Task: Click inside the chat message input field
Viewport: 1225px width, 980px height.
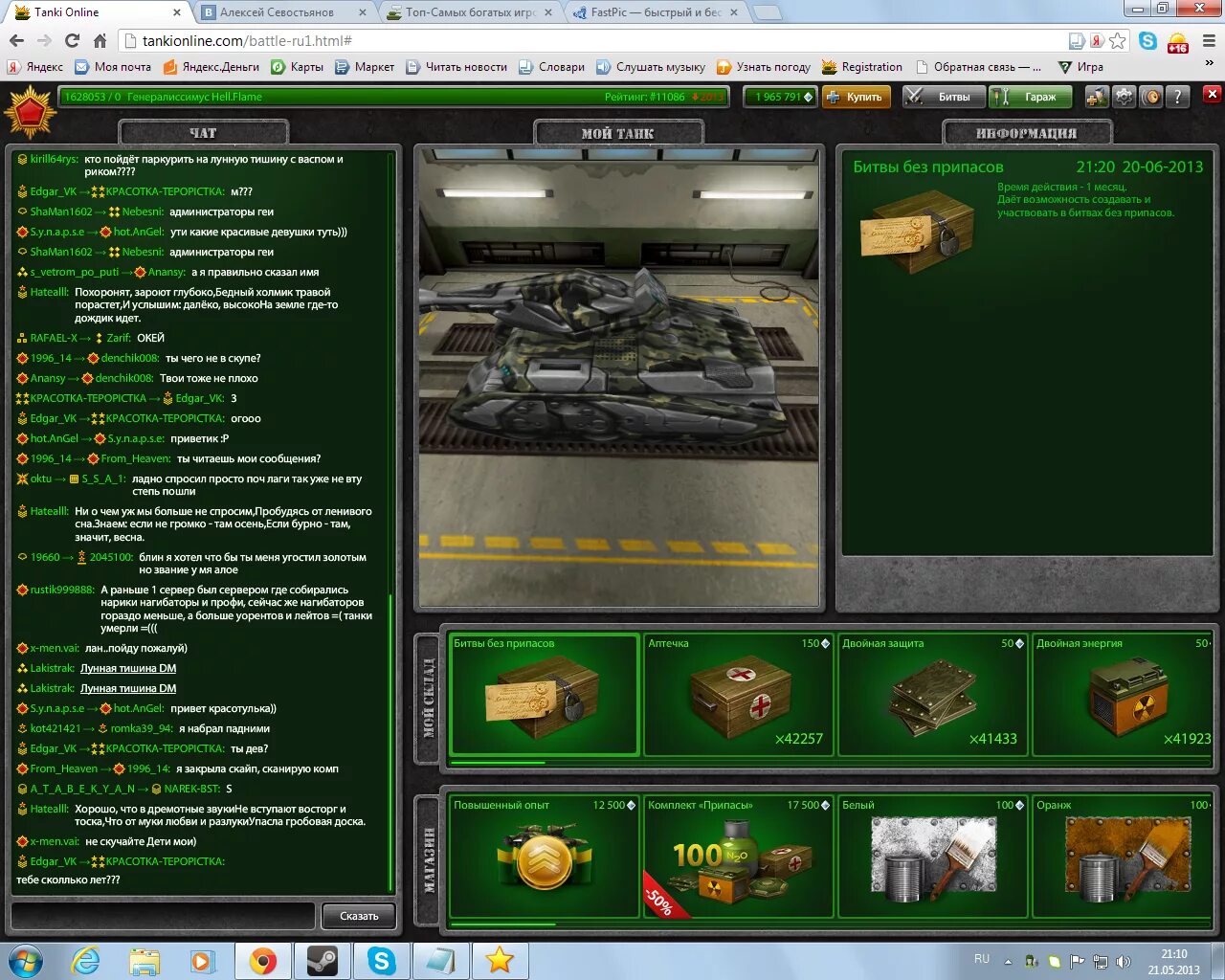Action: (x=158, y=916)
